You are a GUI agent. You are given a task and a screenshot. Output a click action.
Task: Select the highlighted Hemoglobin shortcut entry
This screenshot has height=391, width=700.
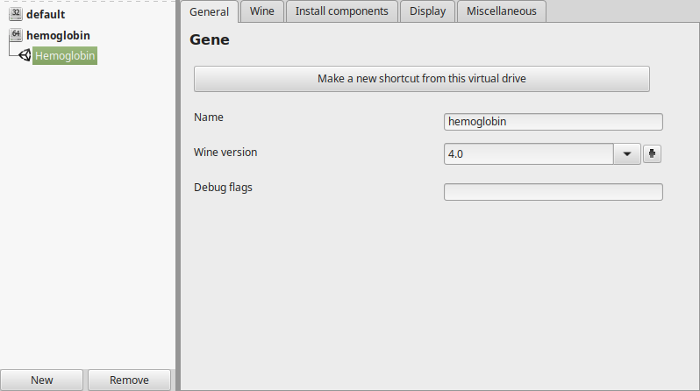pos(65,56)
